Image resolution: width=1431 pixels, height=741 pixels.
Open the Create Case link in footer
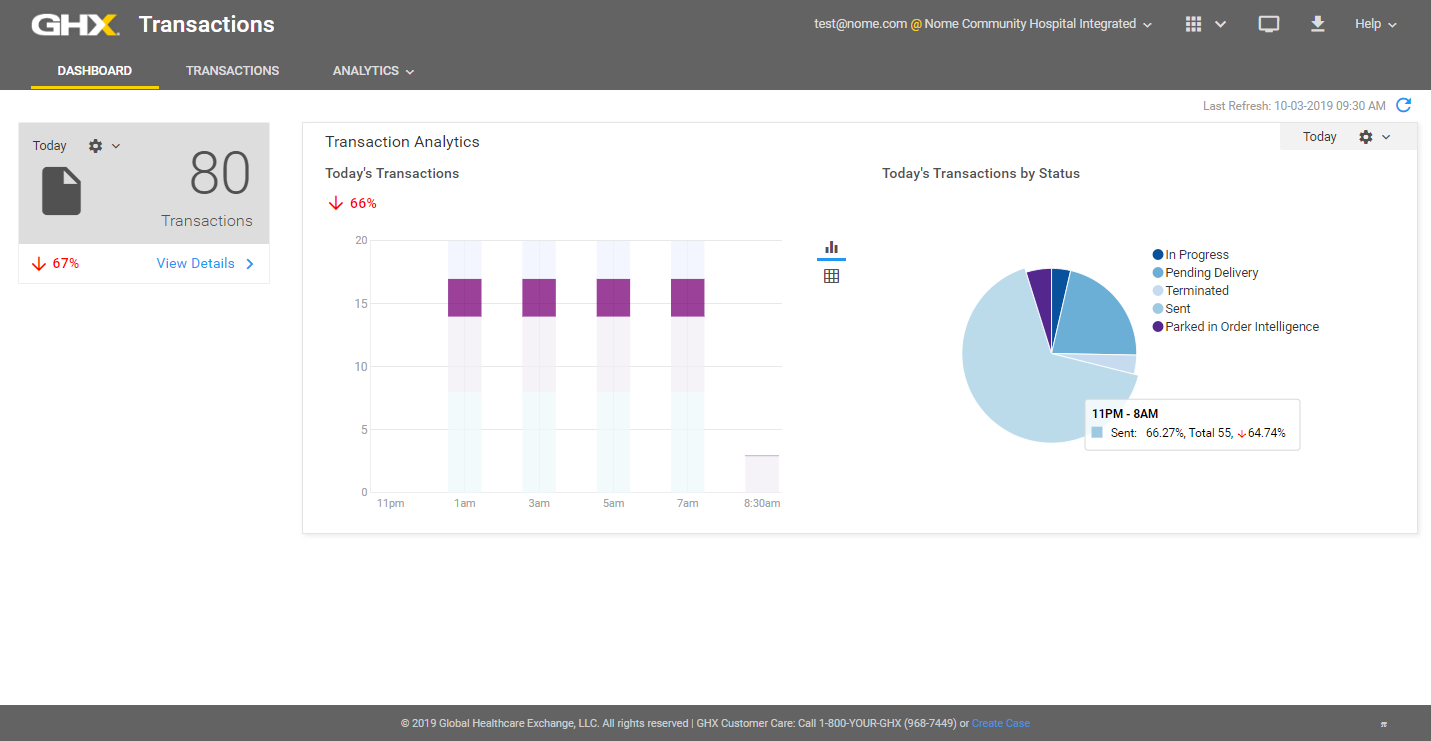pos(1000,723)
